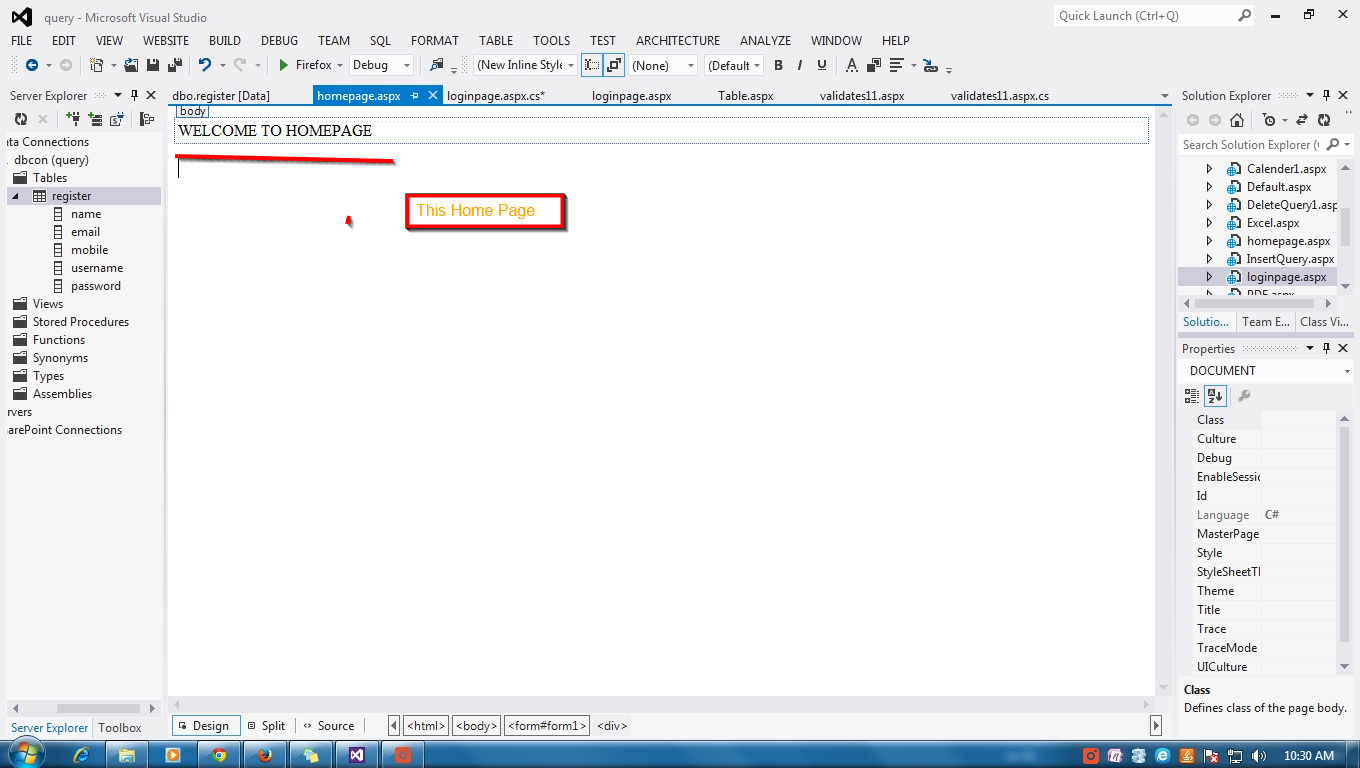Viewport: 1360px width, 768px height.
Task: Open the Firefox browser target dropdown arrow
Action: (340, 65)
